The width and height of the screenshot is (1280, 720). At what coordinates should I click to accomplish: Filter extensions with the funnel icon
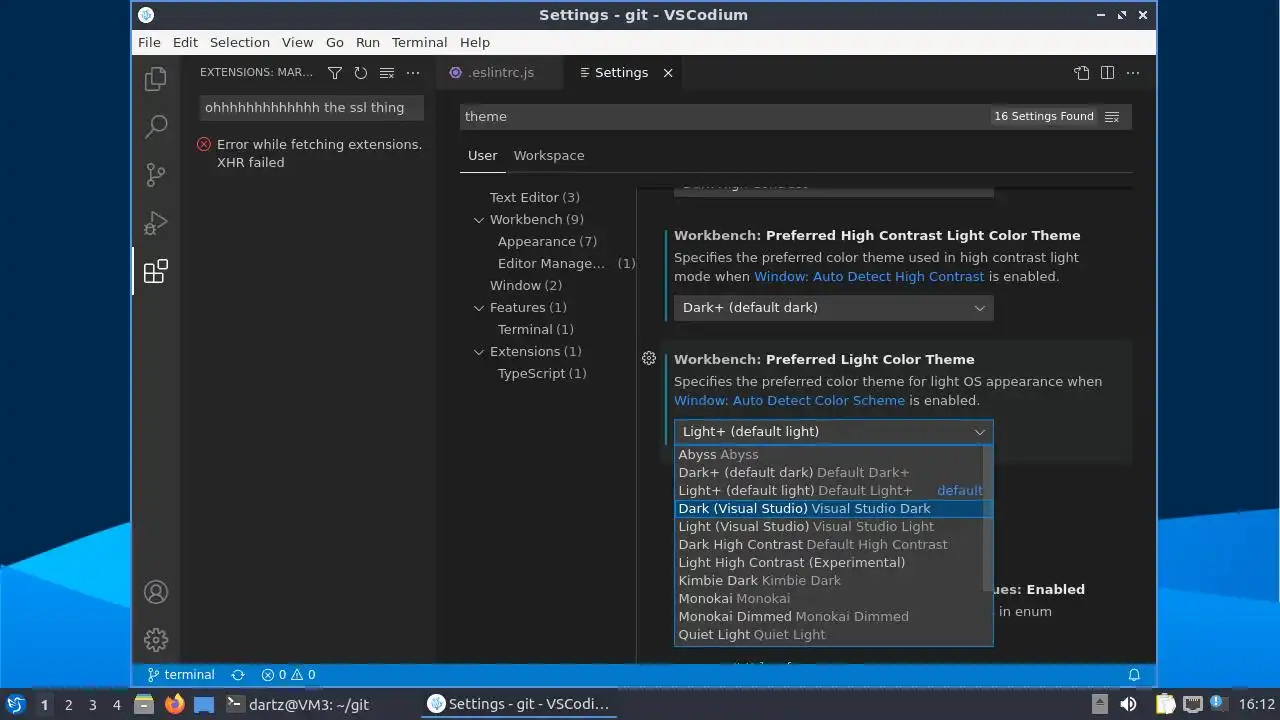click(x=335, y=73)
